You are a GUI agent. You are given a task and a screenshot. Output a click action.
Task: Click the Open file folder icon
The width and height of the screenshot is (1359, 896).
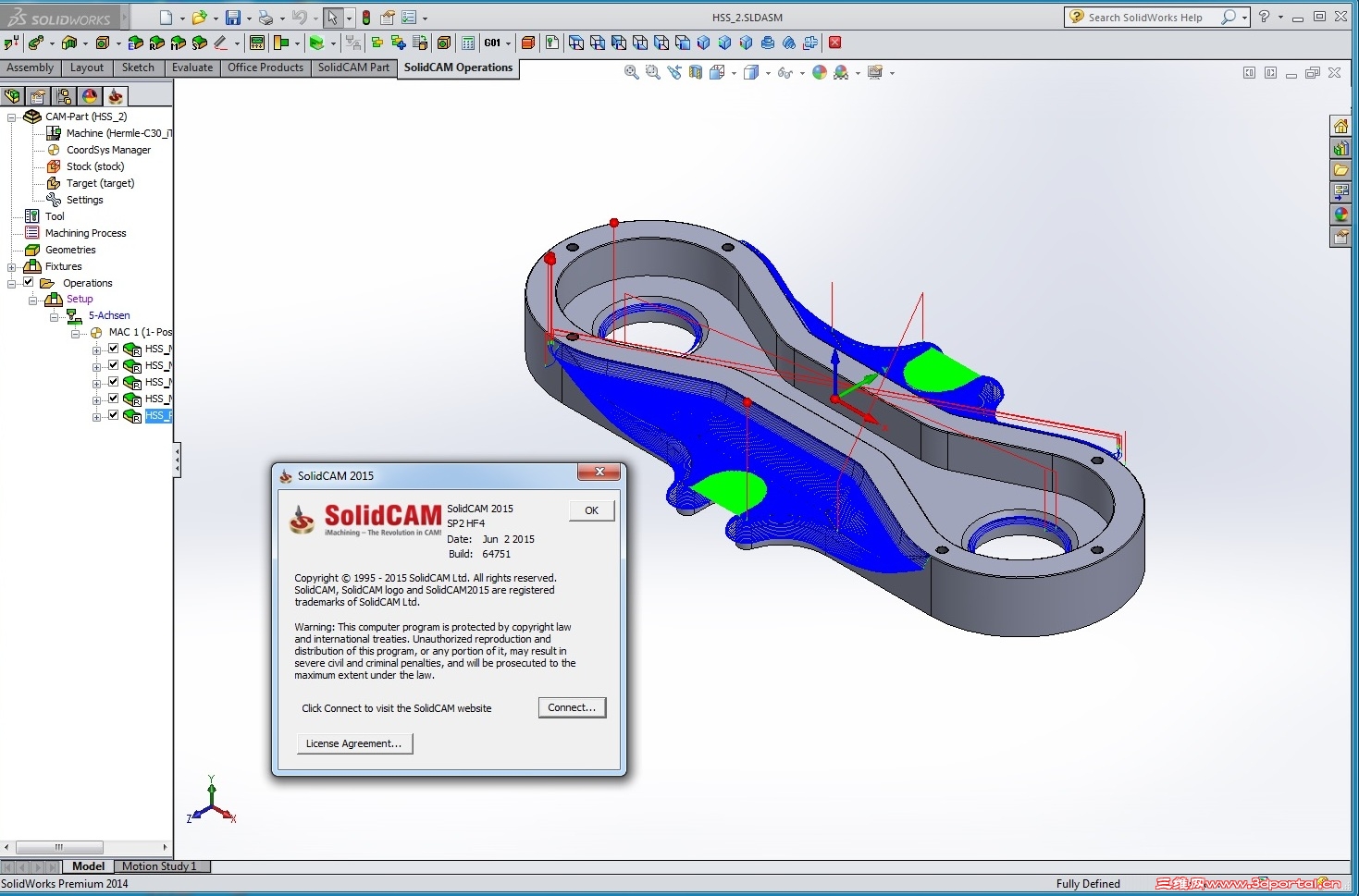coord(199,18)
